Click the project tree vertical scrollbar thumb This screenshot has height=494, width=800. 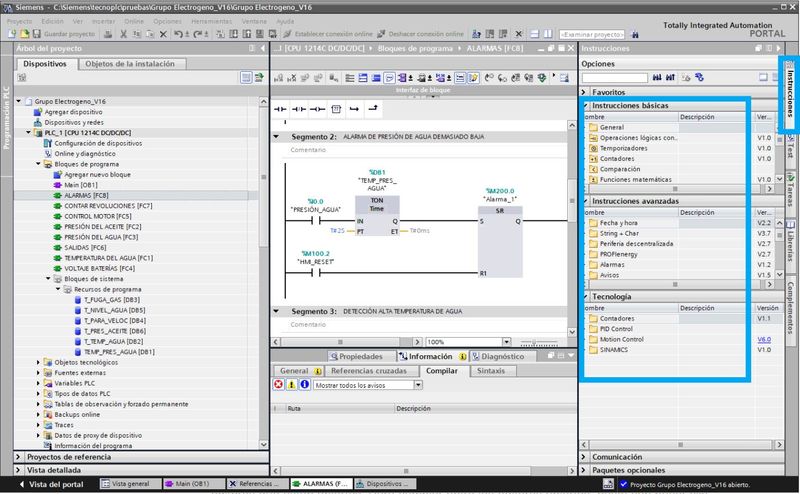(264, 177)
